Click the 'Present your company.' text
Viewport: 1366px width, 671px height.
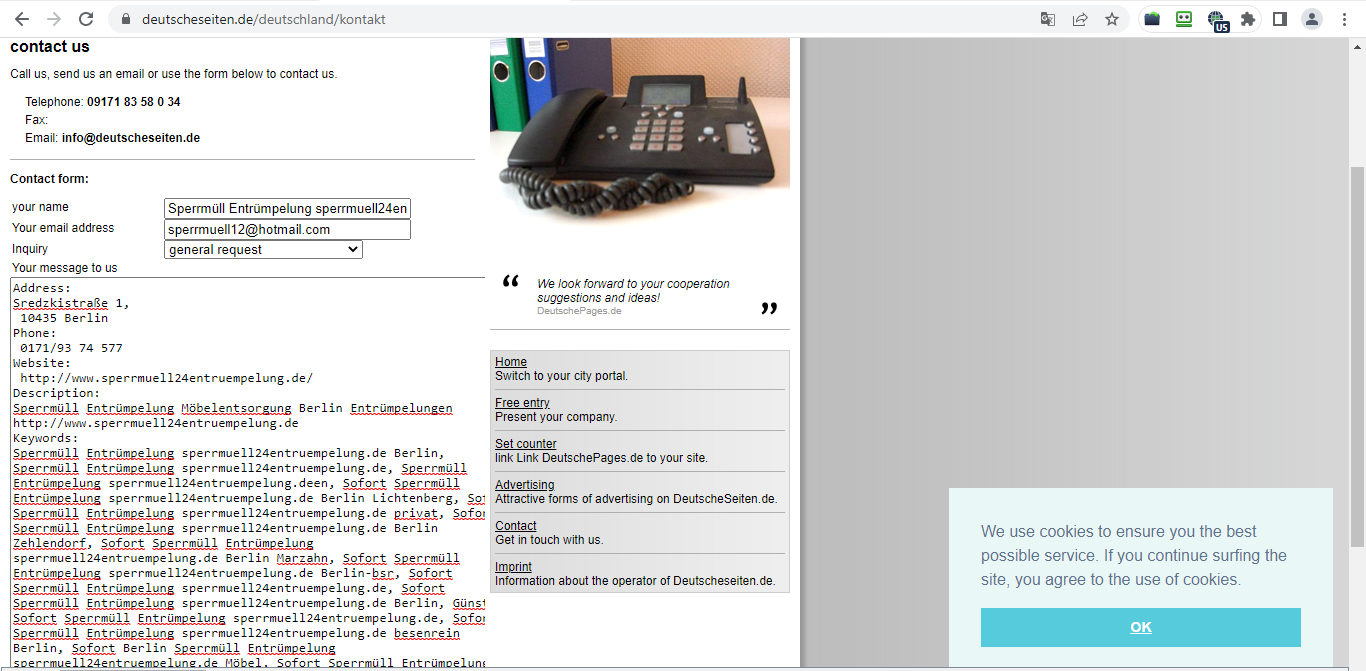pyautogui.click(x=556, y=417)
